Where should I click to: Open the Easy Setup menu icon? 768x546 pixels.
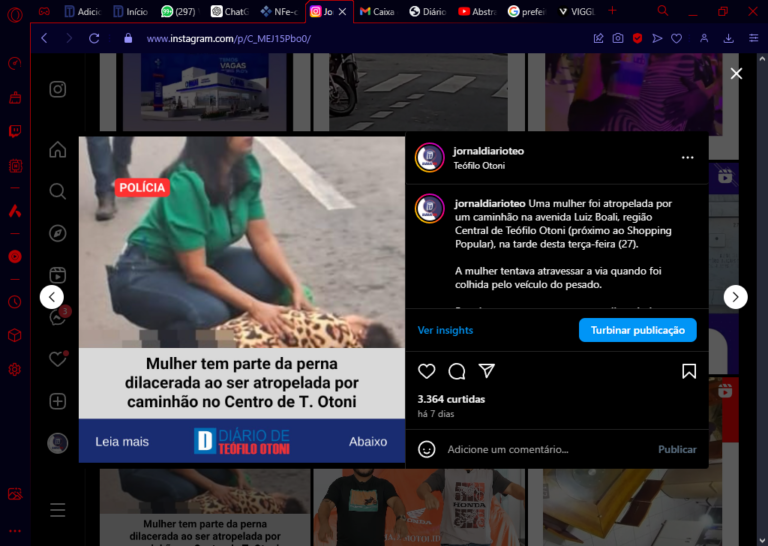click(754, 38)
